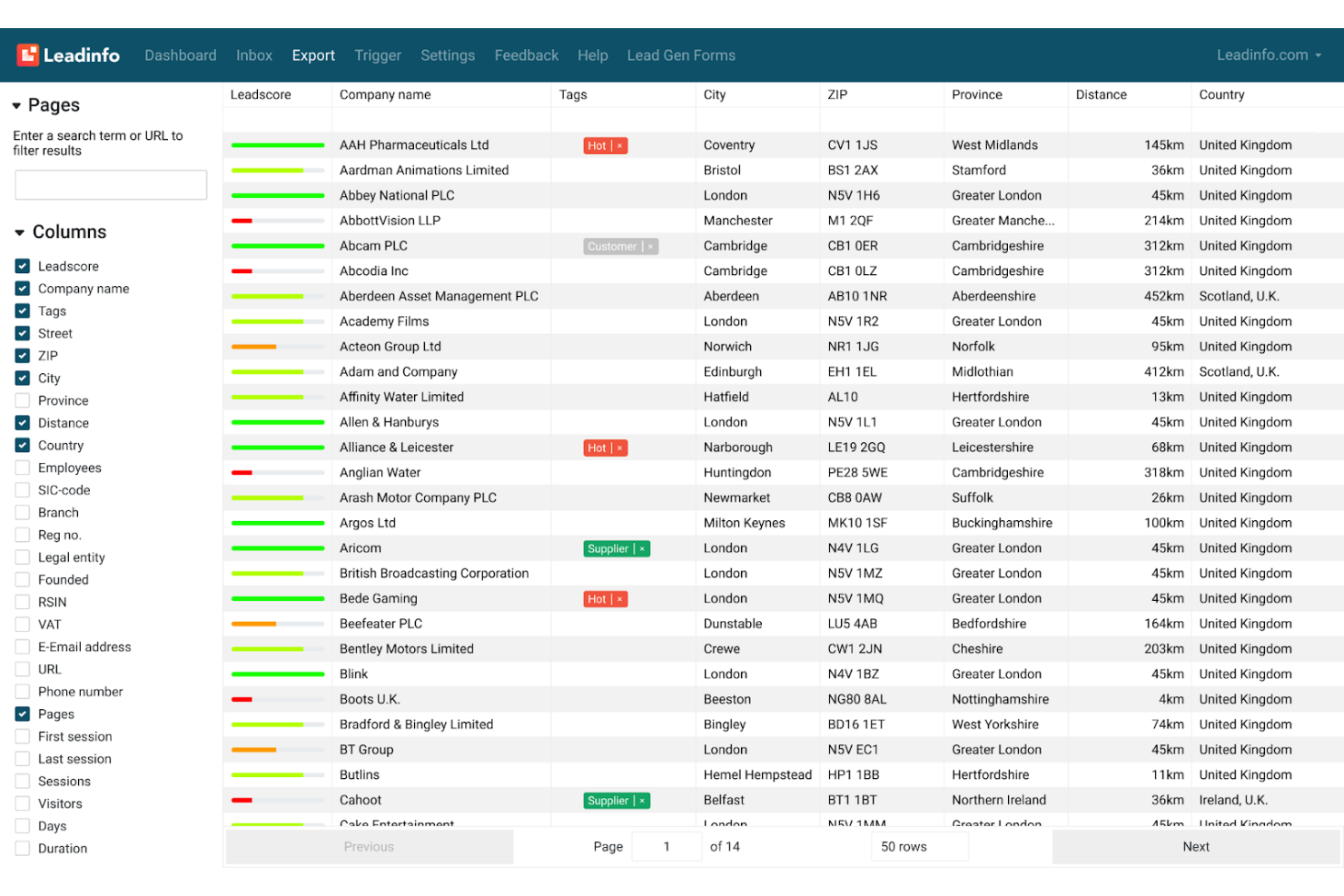Enable the Province column checkbox

tap(23, 400)
